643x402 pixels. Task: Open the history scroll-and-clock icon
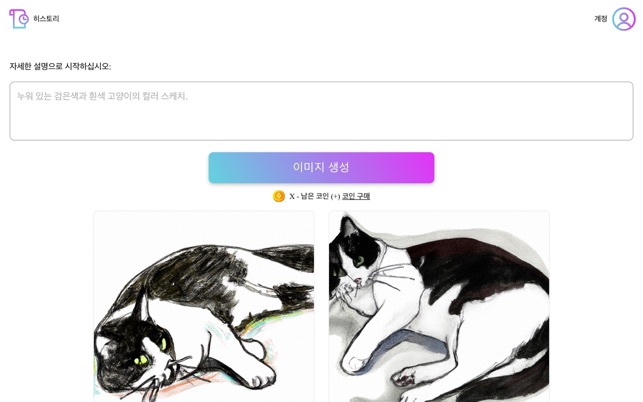[x=19, y=19]
